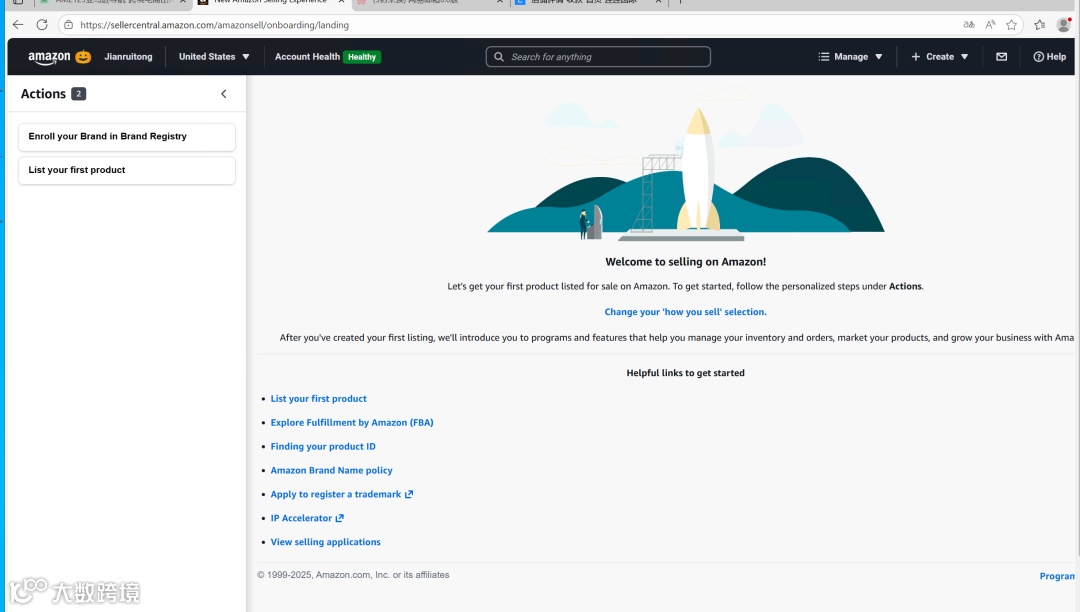Image resolution: width=1080 pixels, height=612 pixels.
Task: Open View selling applications link
Action: (325, 542)
